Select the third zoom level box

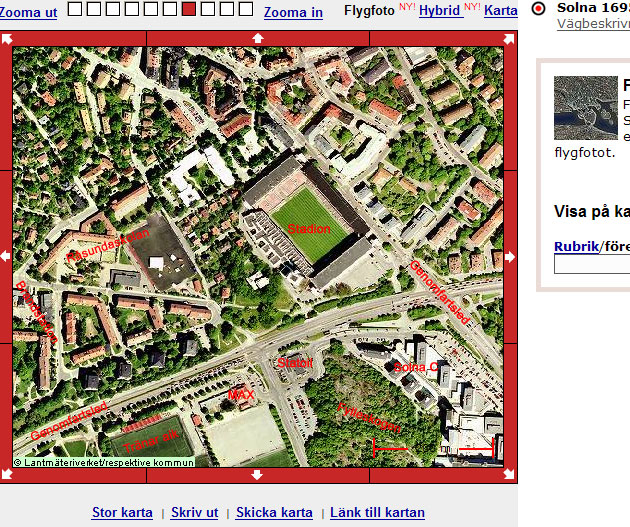click(113, 9)
